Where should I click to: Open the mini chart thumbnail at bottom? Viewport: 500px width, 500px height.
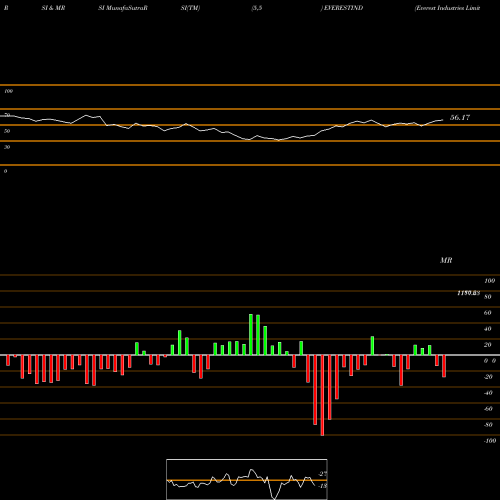(247, 479)
